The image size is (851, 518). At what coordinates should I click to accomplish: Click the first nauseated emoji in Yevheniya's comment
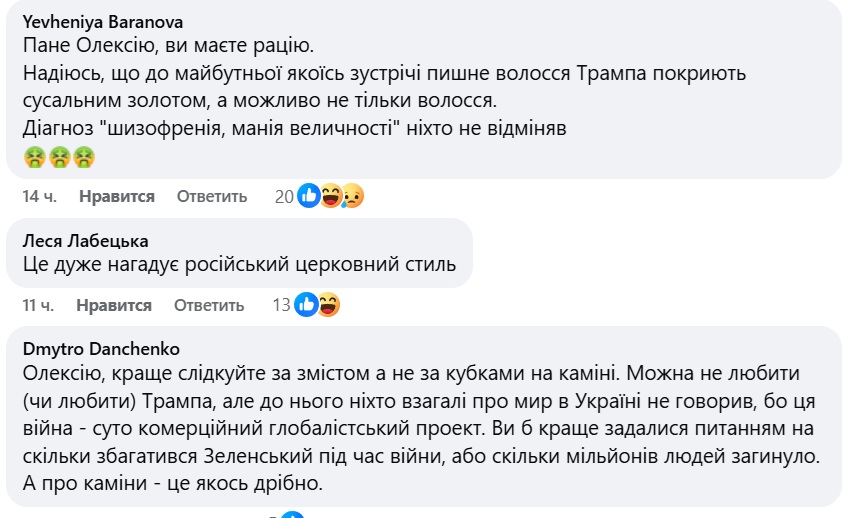pyautogui.click(x=33, y=156)
